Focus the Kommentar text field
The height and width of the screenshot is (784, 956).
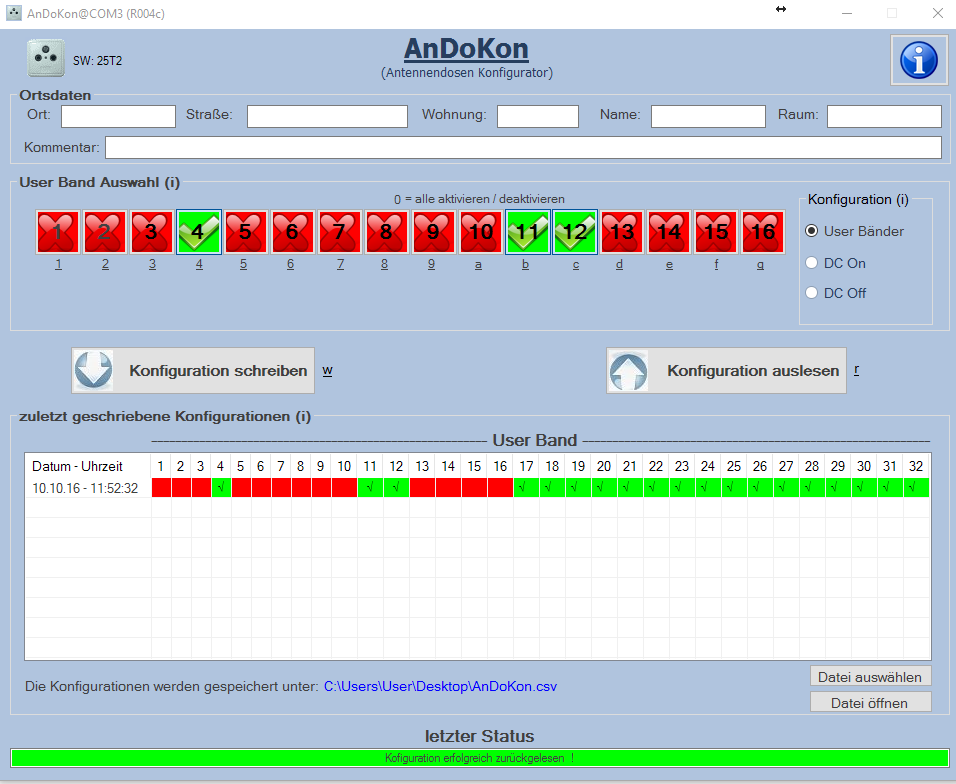tap(522, 148)
